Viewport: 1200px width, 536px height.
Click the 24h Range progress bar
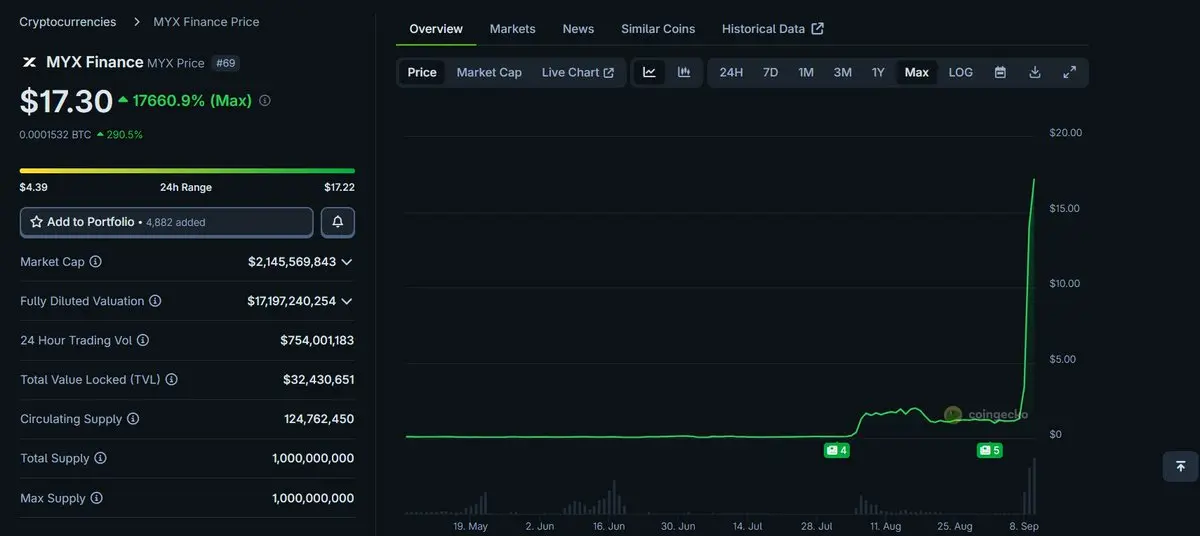coord(187,171)
